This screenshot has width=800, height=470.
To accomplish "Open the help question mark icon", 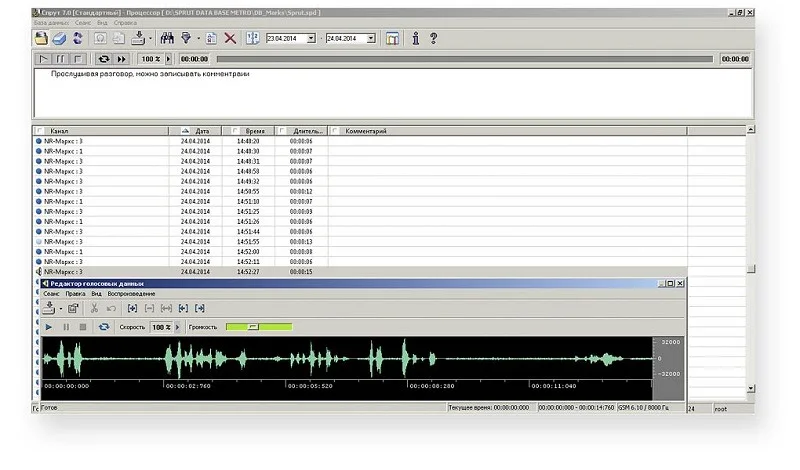I will pos(433,38).
